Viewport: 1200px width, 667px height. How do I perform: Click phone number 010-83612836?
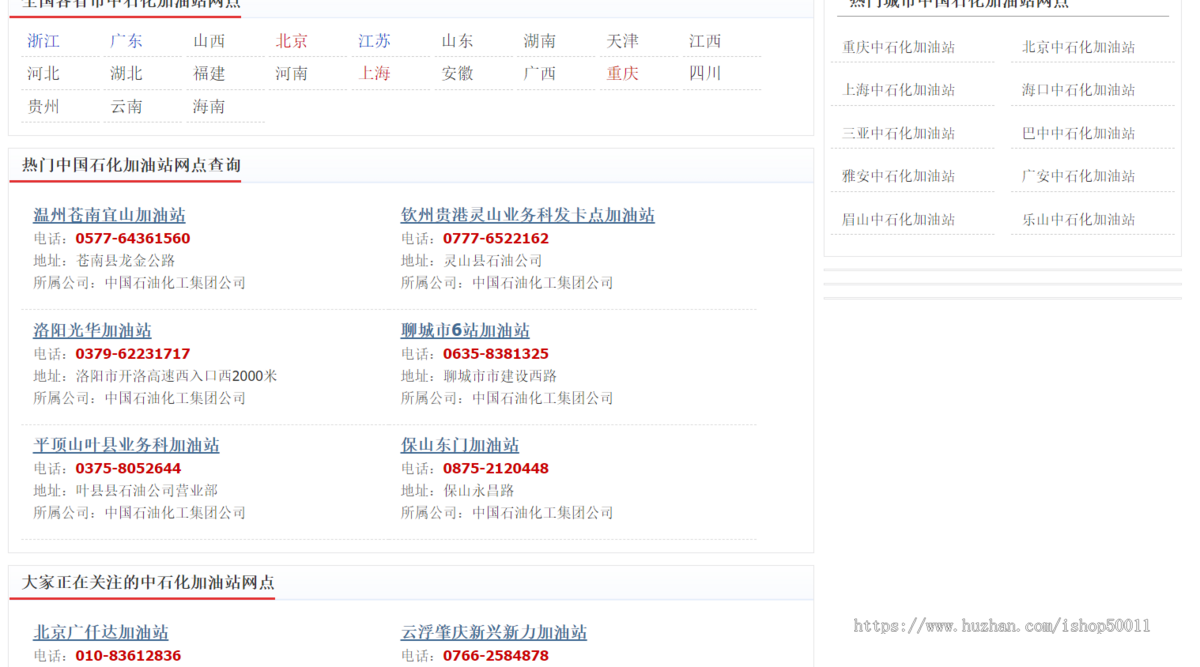point(128,656)
